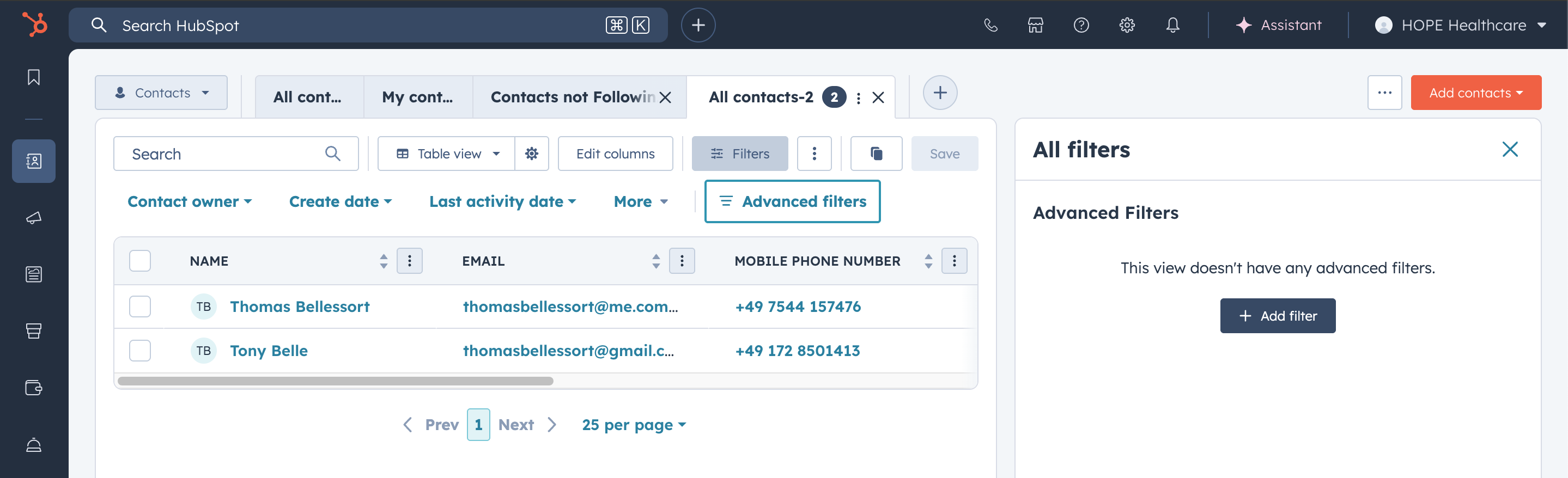
Task: Open the Thomas Bellessort contact link
Action: tap(300, 307)
